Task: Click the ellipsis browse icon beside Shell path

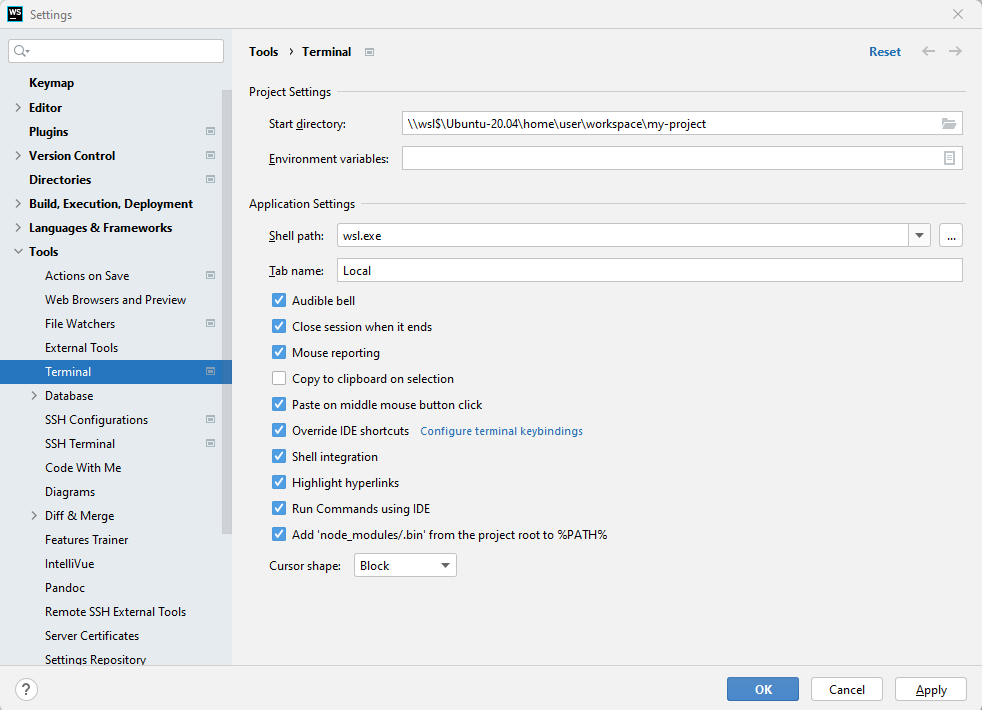Action: tap(950, 235)
